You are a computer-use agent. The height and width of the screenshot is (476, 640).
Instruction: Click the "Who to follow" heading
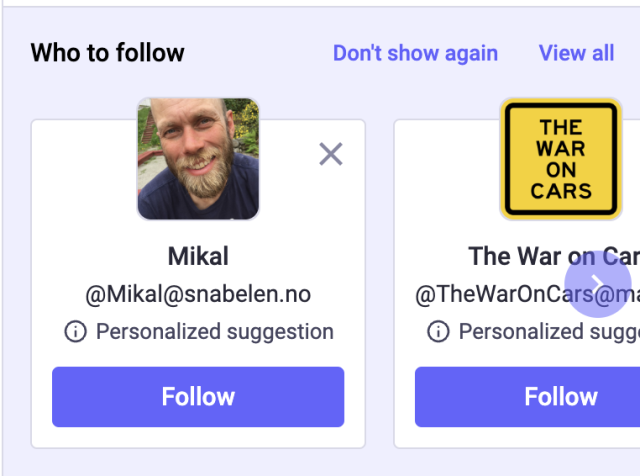(107, 53)
